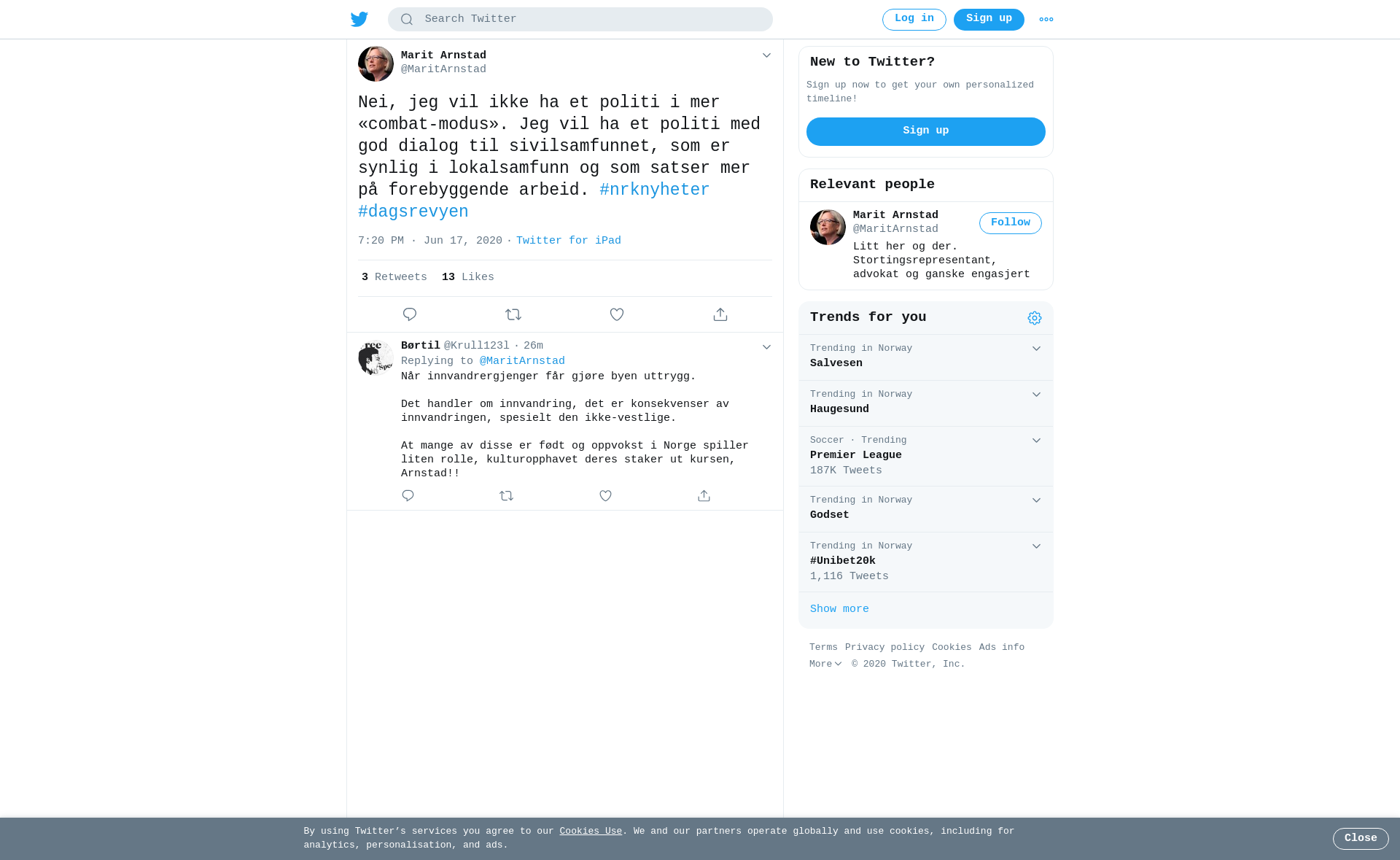The height and width of the screenshot is (860, 1400).
Task: Open Trends settings gear icon
Action: point(1035,318)
